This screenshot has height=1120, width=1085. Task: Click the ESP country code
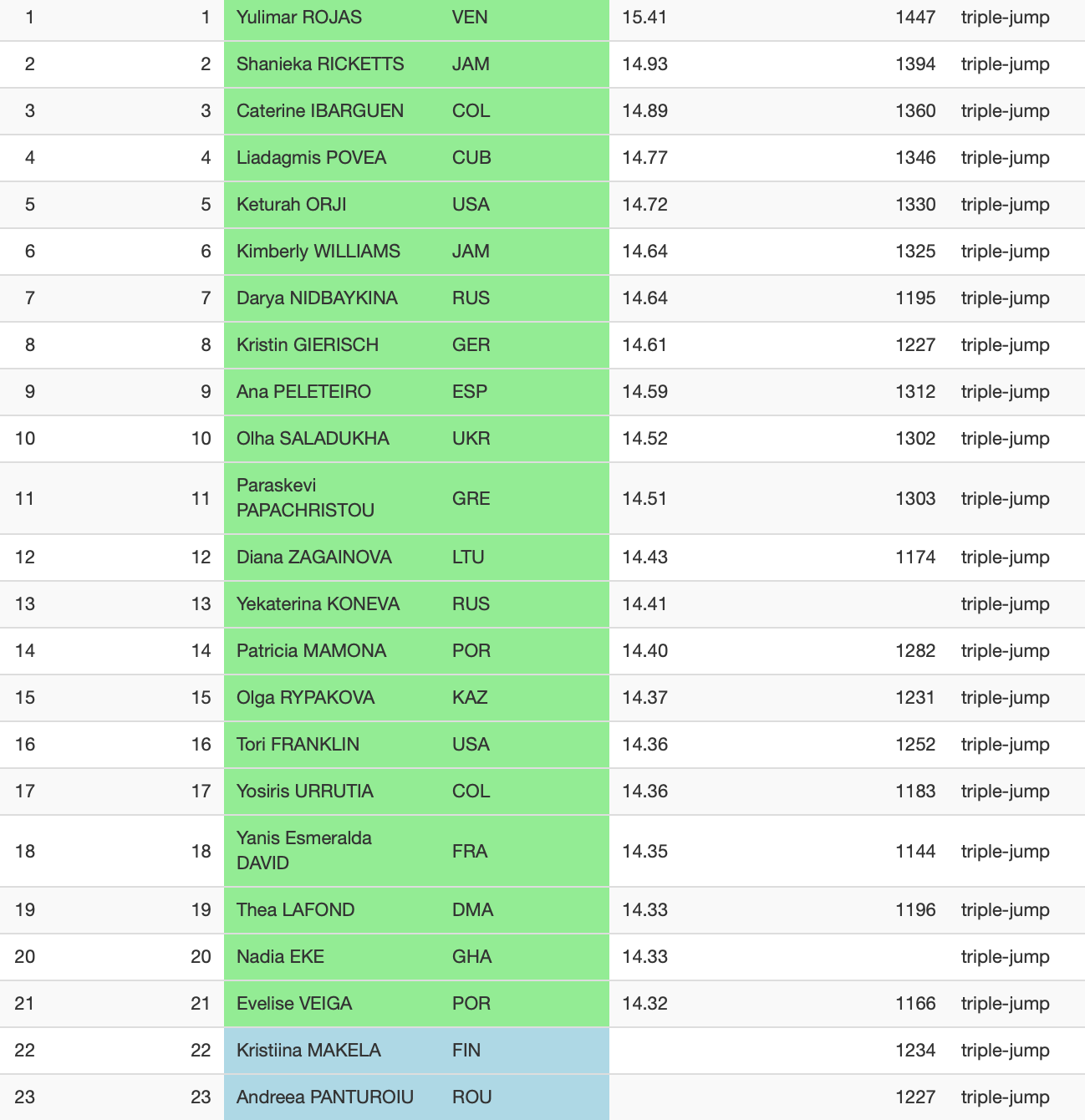[x=470, y=392]
